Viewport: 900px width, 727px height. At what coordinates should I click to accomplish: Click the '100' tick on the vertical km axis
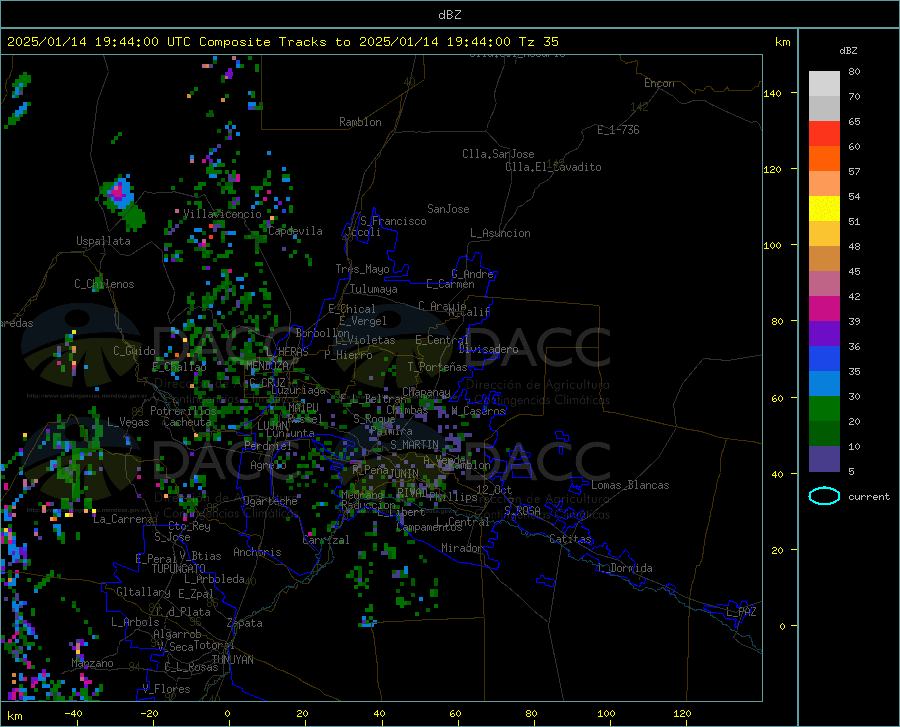[x=772, y=246]
